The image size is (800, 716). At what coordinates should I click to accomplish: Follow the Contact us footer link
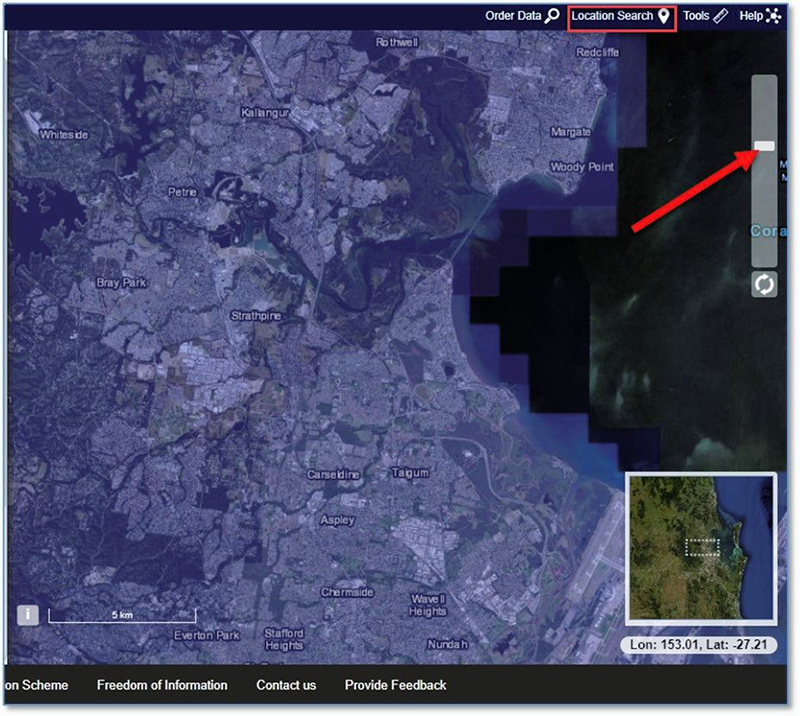[286, 685]
